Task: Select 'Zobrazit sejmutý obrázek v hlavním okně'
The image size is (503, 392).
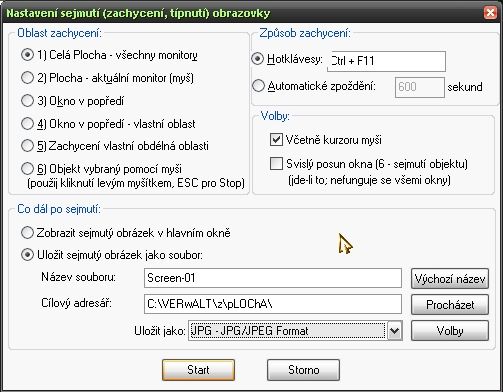Action: pyautogui.click(x=27, y=232)
